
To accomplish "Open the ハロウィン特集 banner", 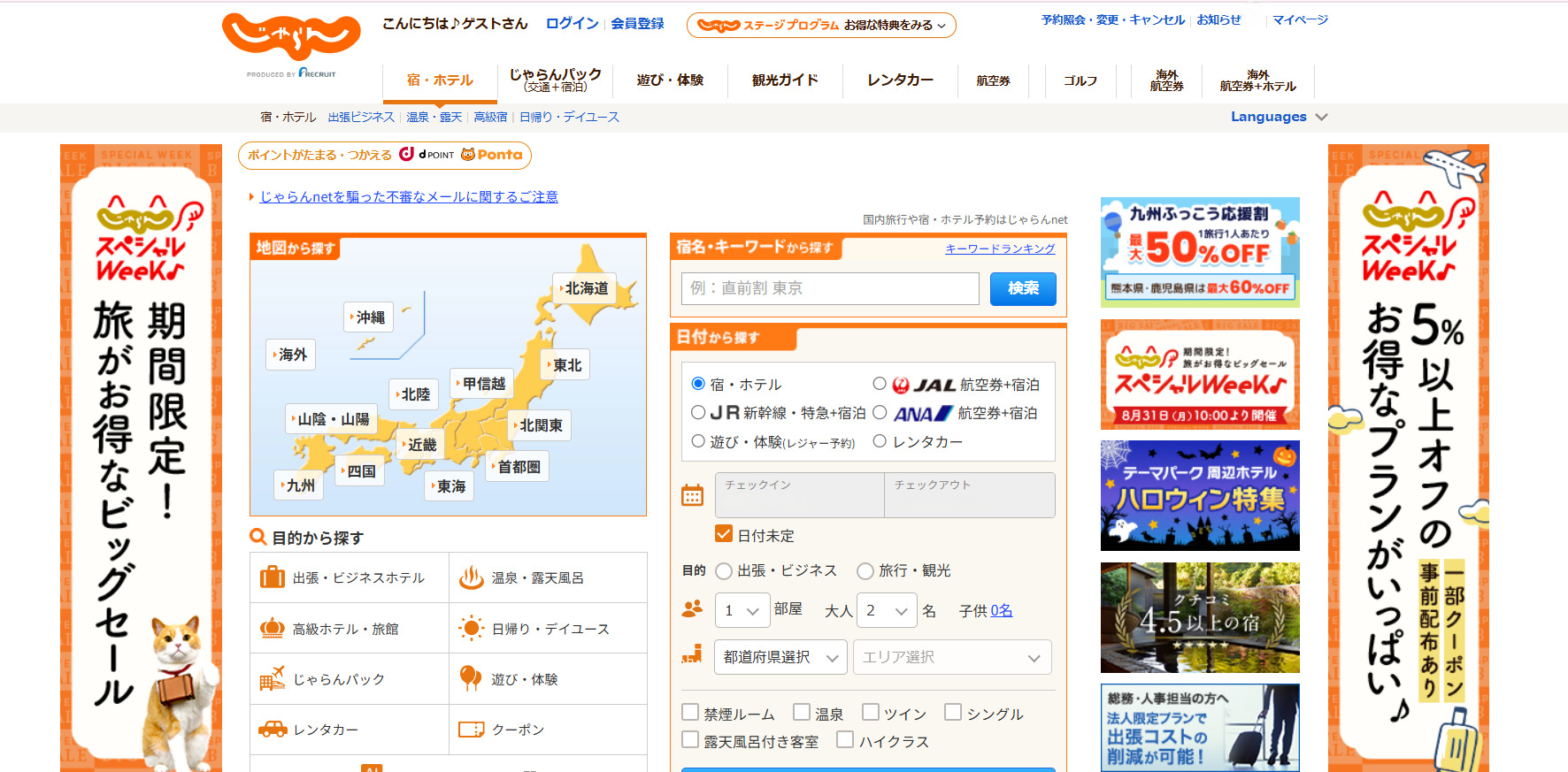I will point(1200,495).
